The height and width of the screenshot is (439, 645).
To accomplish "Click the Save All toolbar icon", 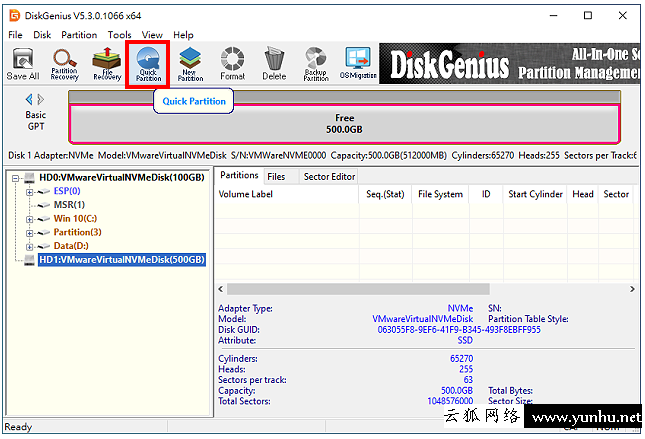I will [x=23, y=64].
